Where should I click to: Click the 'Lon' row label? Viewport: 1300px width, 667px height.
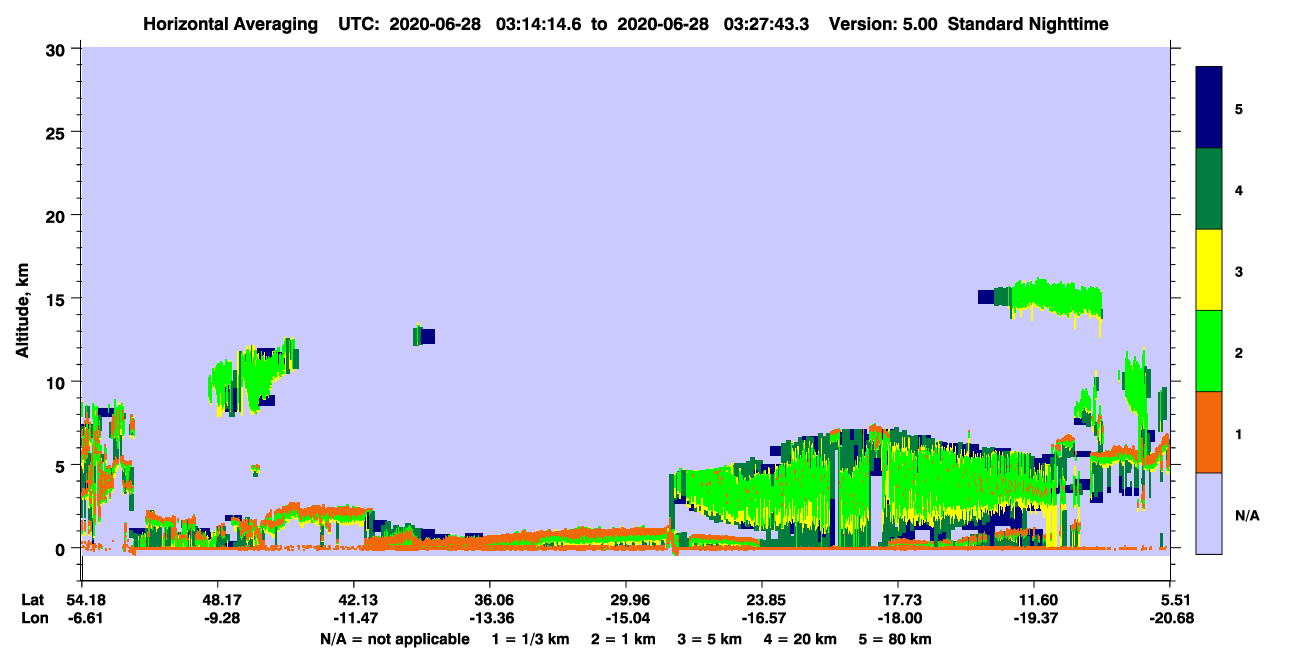tap(33, 618)
